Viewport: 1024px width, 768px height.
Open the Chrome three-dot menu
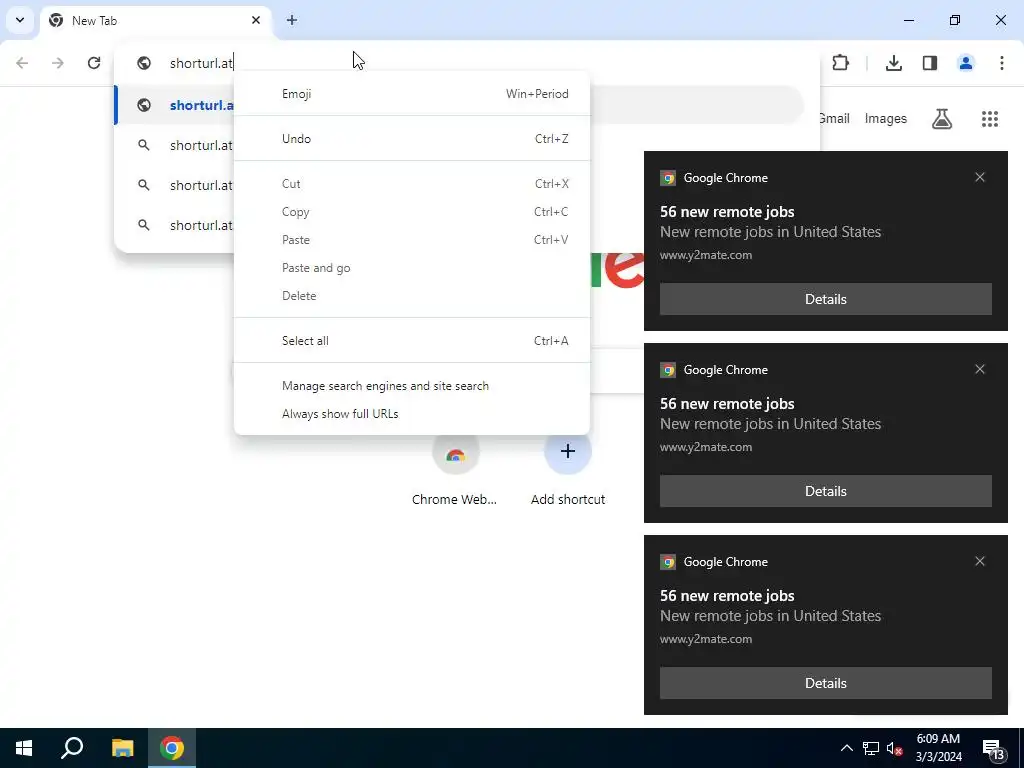point(1002,63)
